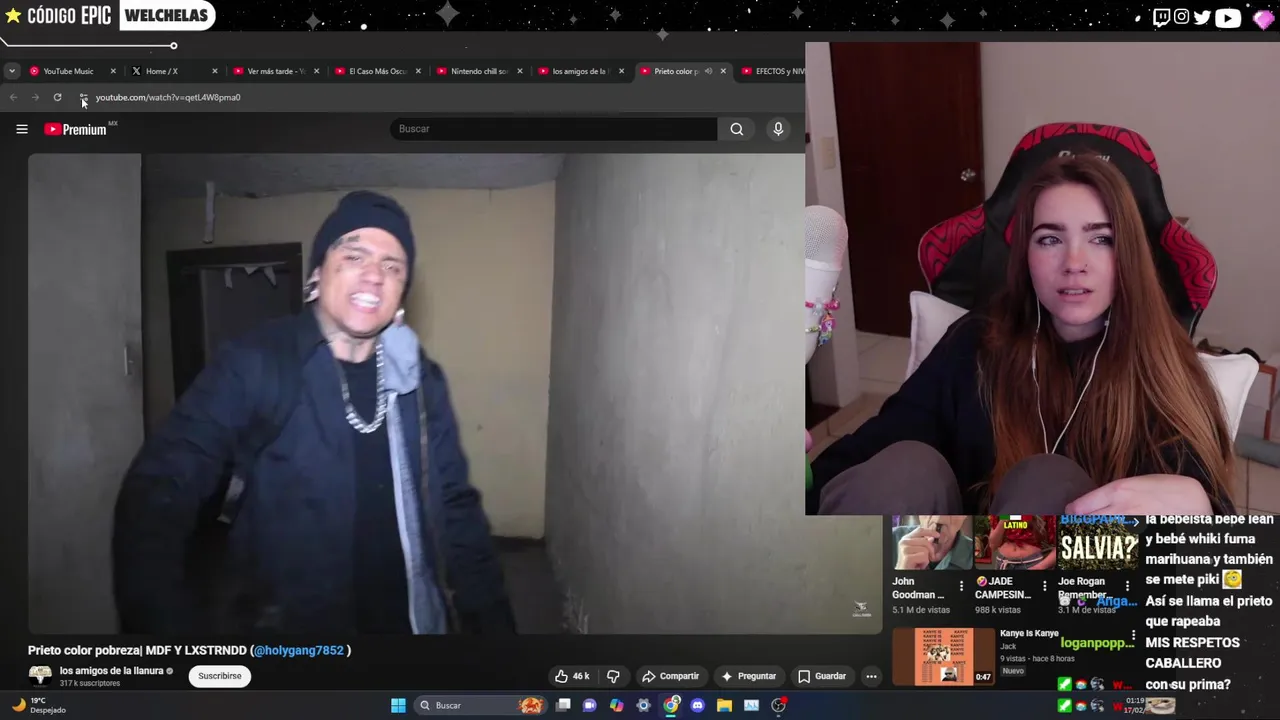Image resolution: width=1280 pixels, height=720 pixels.
Task: Click the Kanye Is Kanye video title
Action: point(1029,633)
